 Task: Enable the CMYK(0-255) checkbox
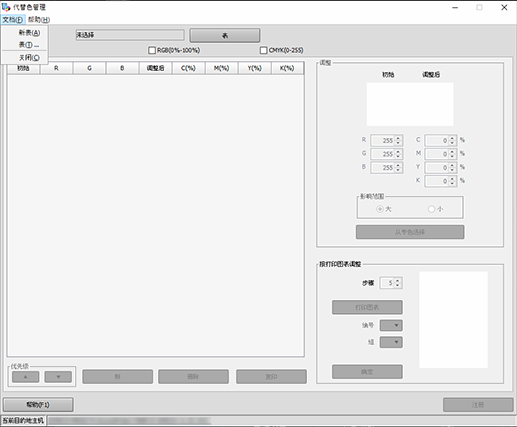(263, 50)
